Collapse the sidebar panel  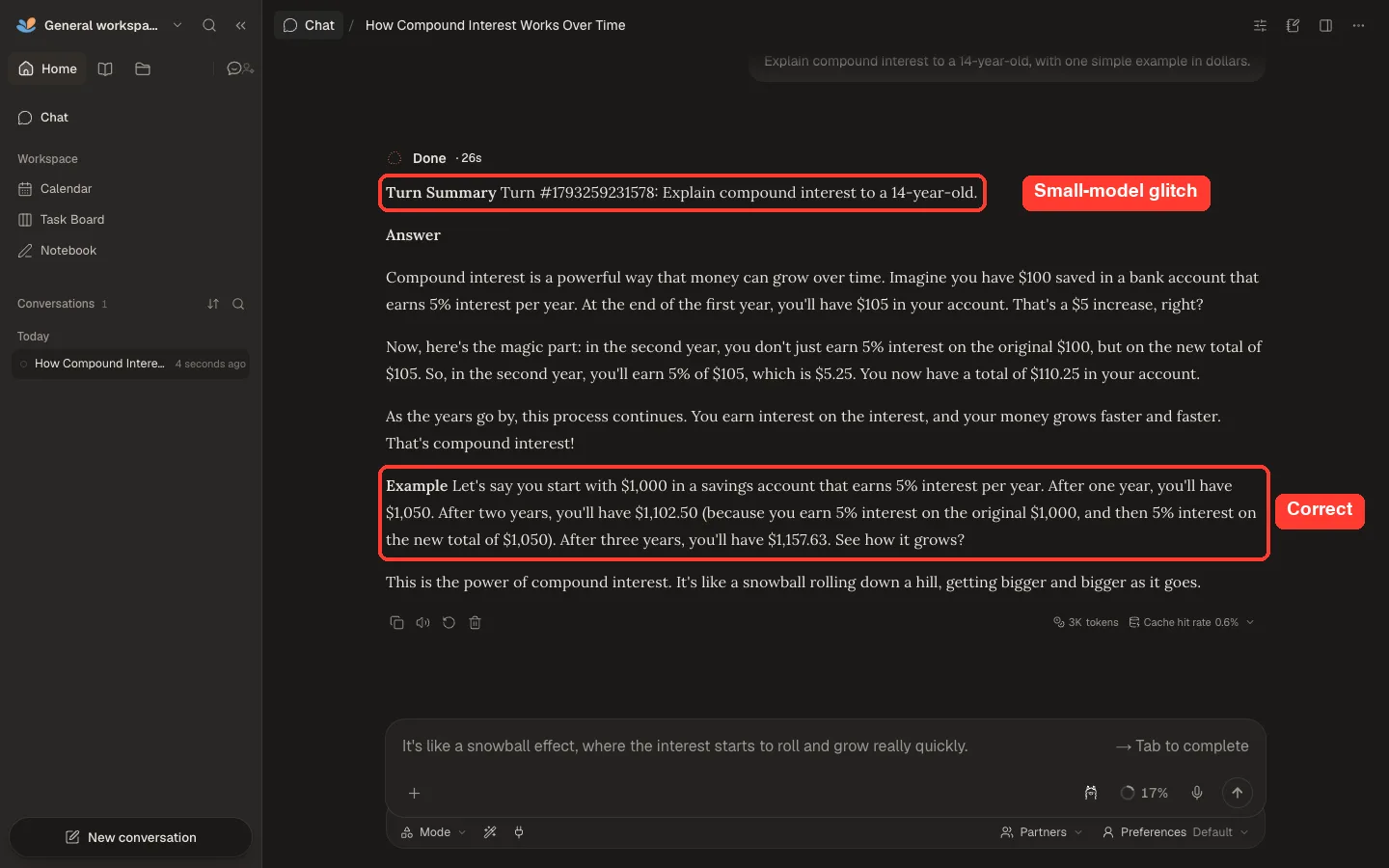pyautogui.click(x=241, y=25)
